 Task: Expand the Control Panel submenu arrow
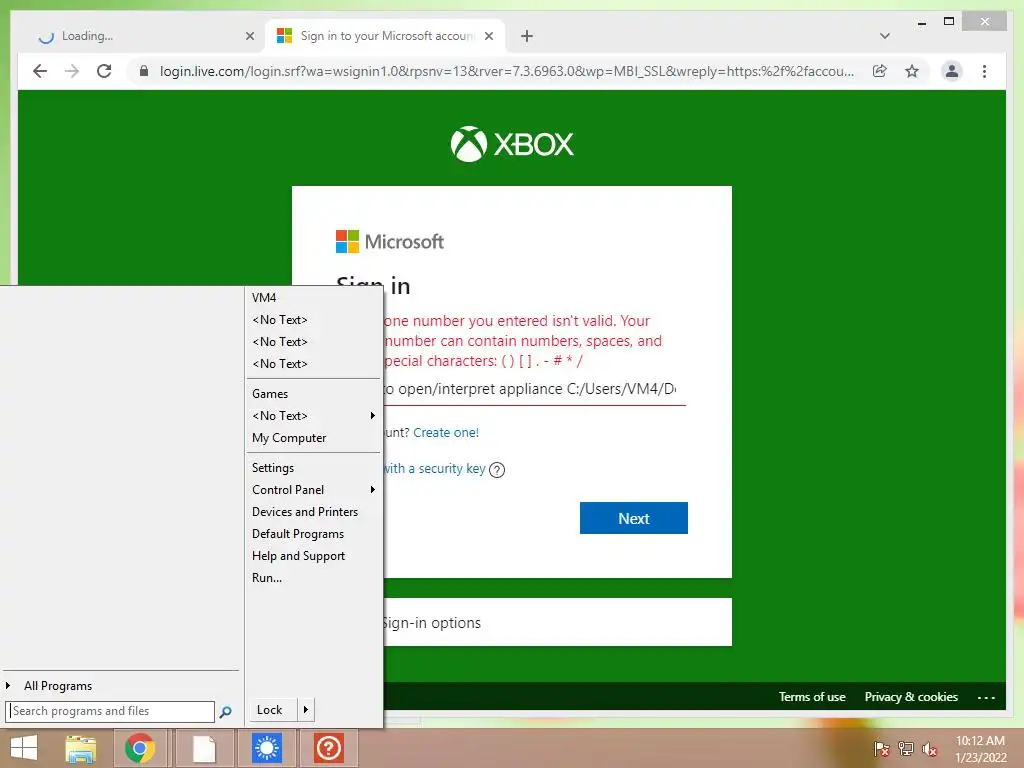(373, 490)
